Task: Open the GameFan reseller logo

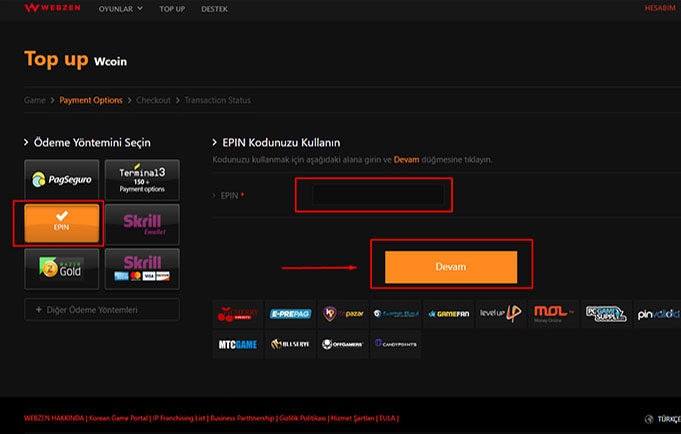Action: coord(448,314)
